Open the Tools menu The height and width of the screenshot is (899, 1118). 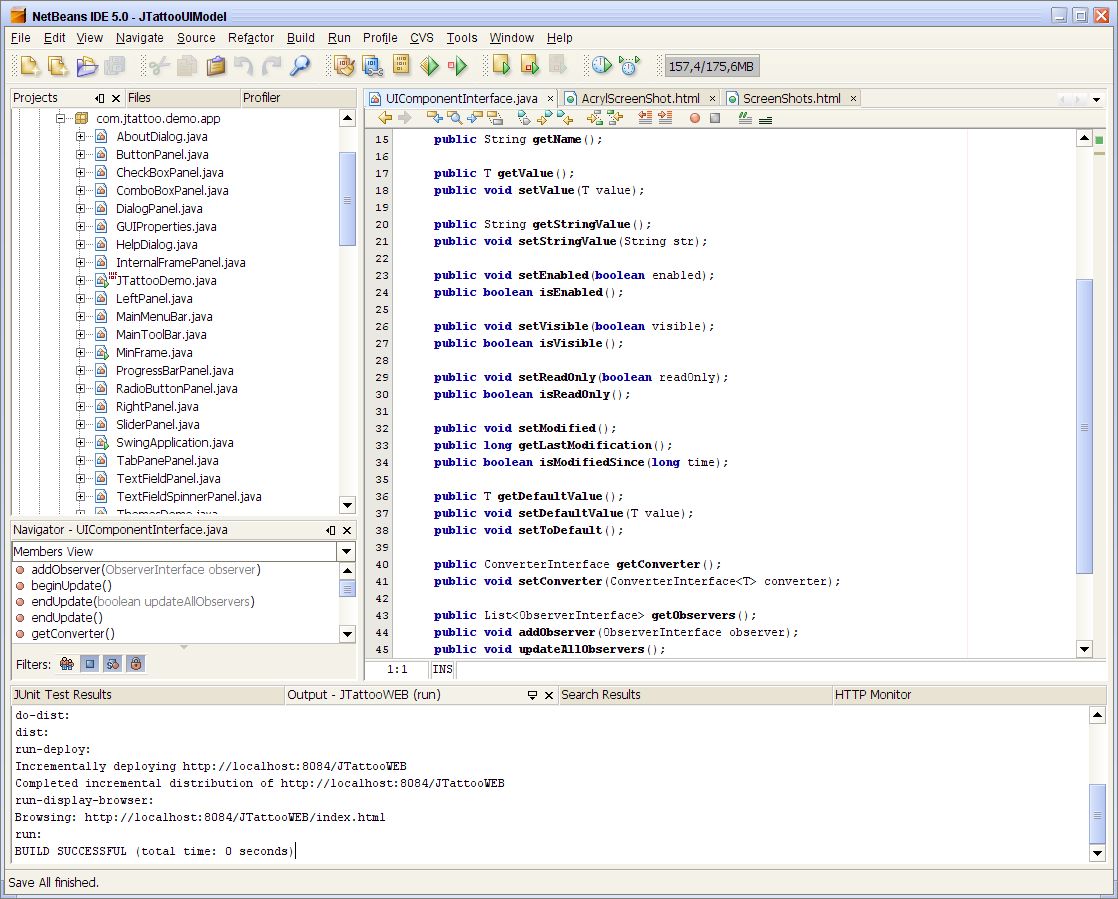pyautogui.click(x=461, y=38)
